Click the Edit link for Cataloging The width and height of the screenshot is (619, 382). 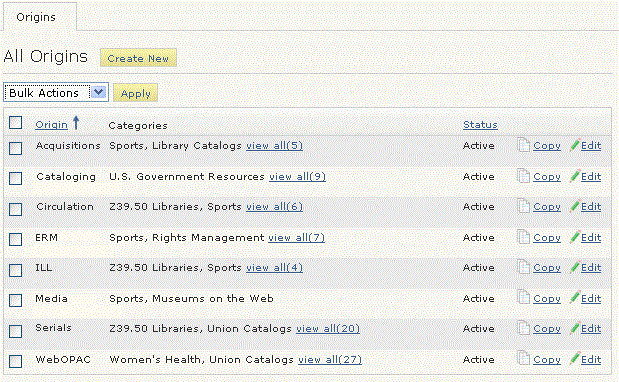[x=591, y=176]
